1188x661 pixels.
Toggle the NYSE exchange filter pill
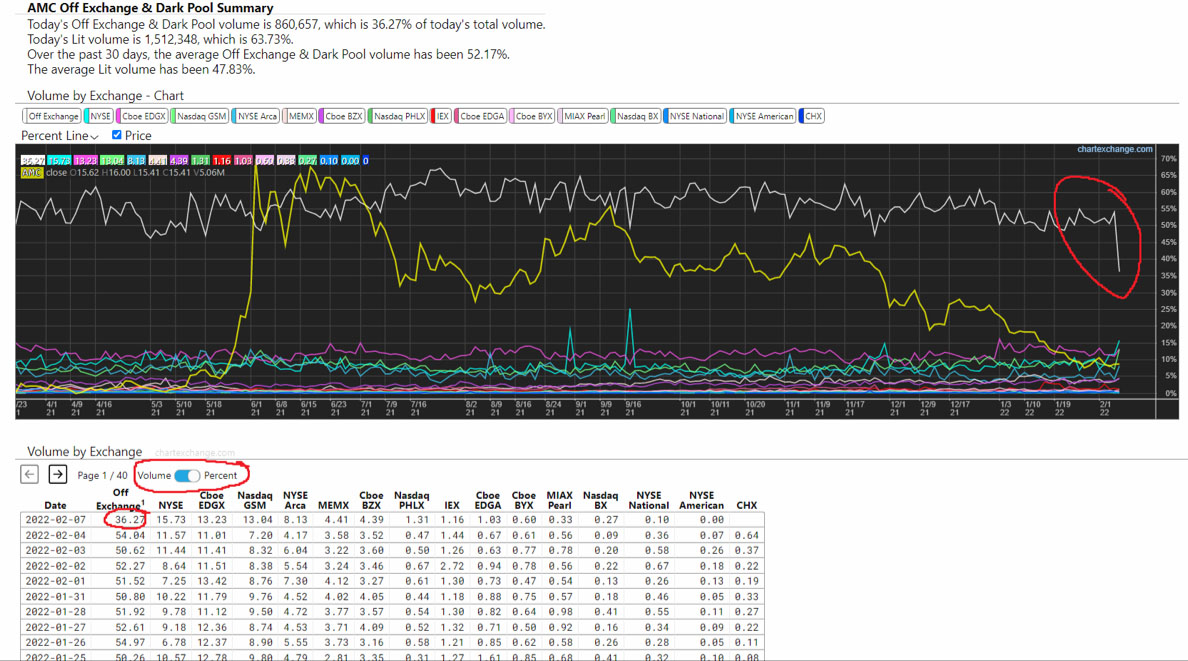tap(99, 115)
